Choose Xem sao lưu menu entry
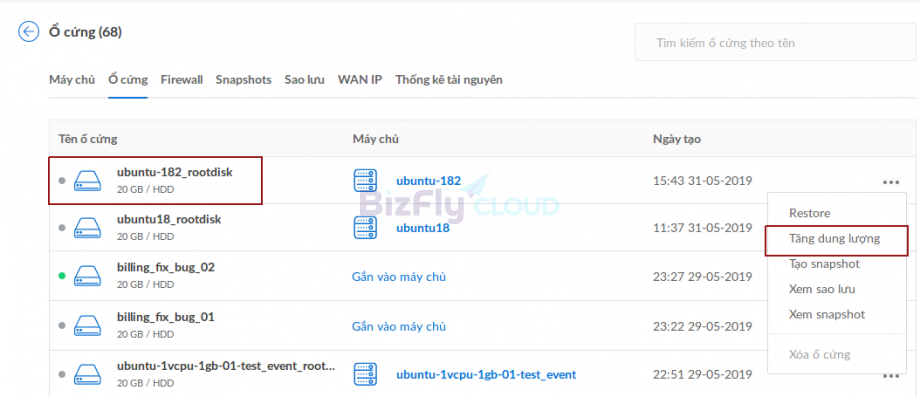The width and height of the screenshot is (920, 397). [x=822, y=289]
